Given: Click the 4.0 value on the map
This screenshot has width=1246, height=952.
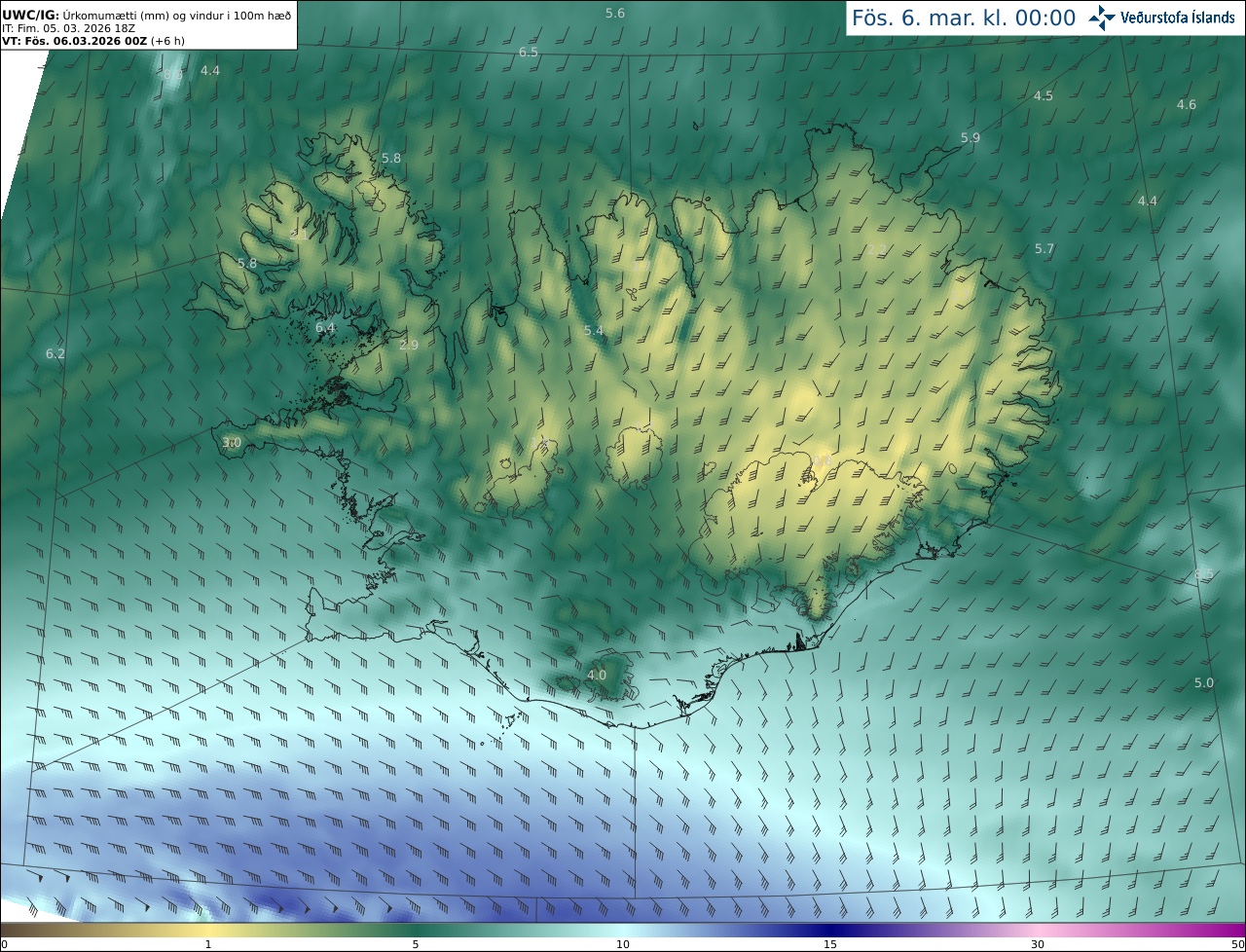Looking at the screenshot, I should pos(597,675).
